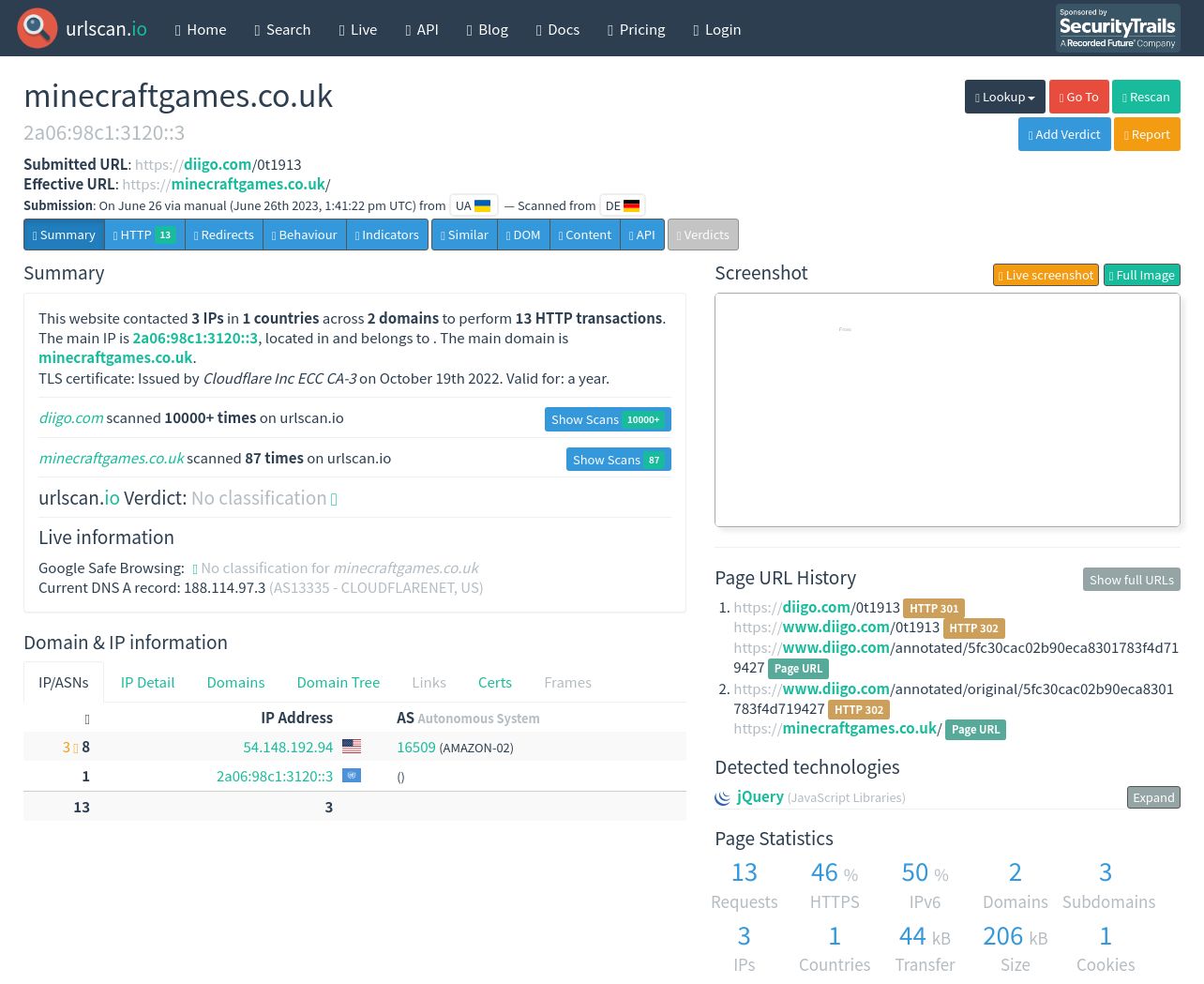This screenshot has width=1204, height=984.
Task: Switch to the HTTP tab
Action: click(x=144, y=235)
